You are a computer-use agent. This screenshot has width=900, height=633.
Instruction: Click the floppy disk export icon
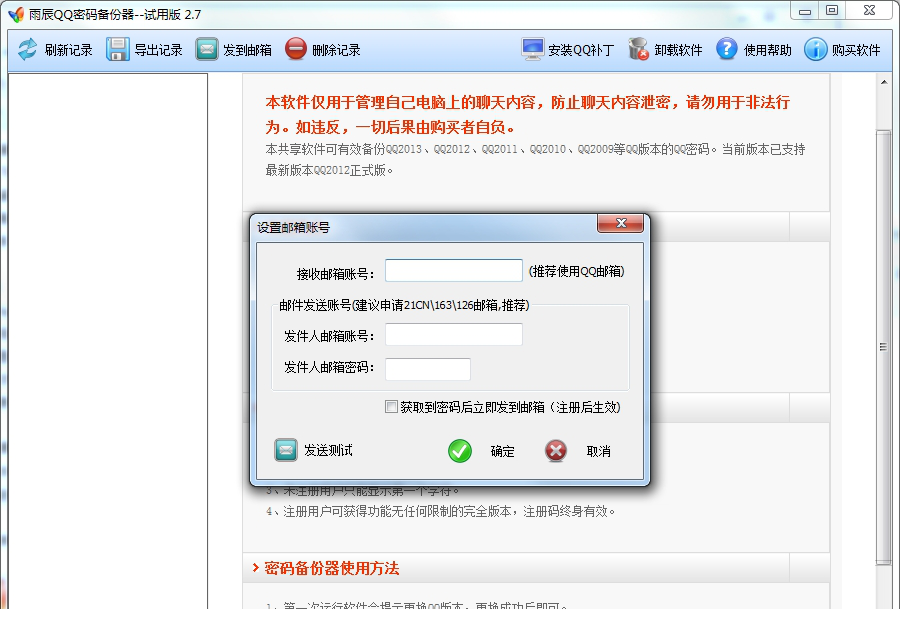[118, 49]
